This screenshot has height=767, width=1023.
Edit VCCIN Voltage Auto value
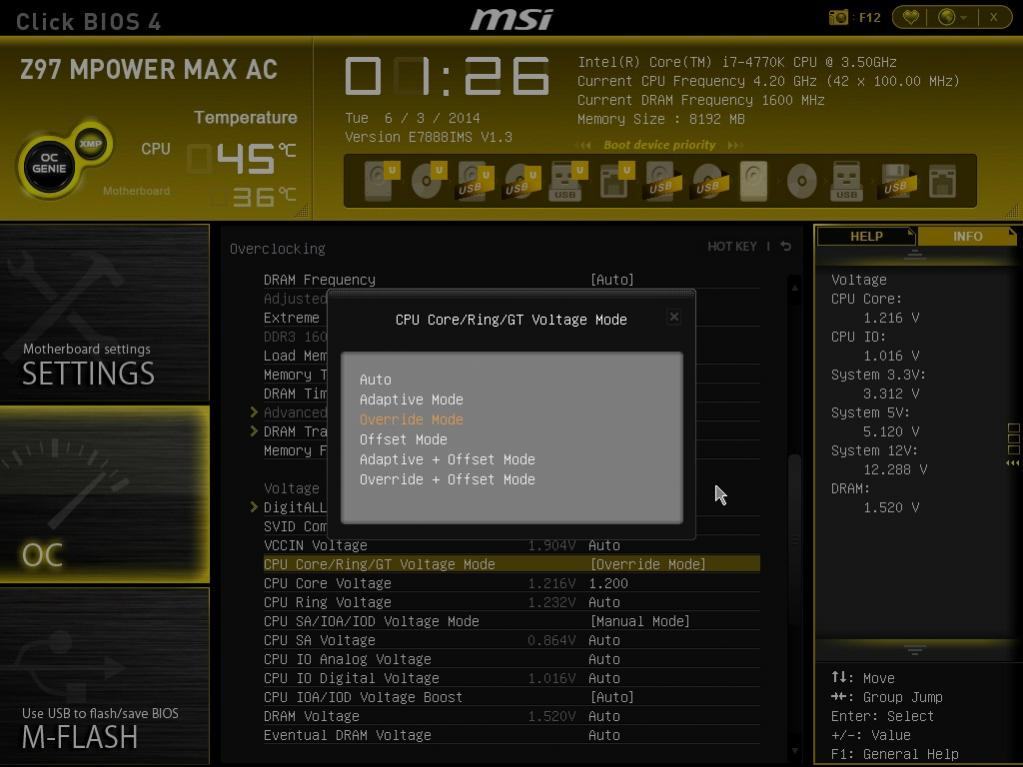tap(604, 545)
